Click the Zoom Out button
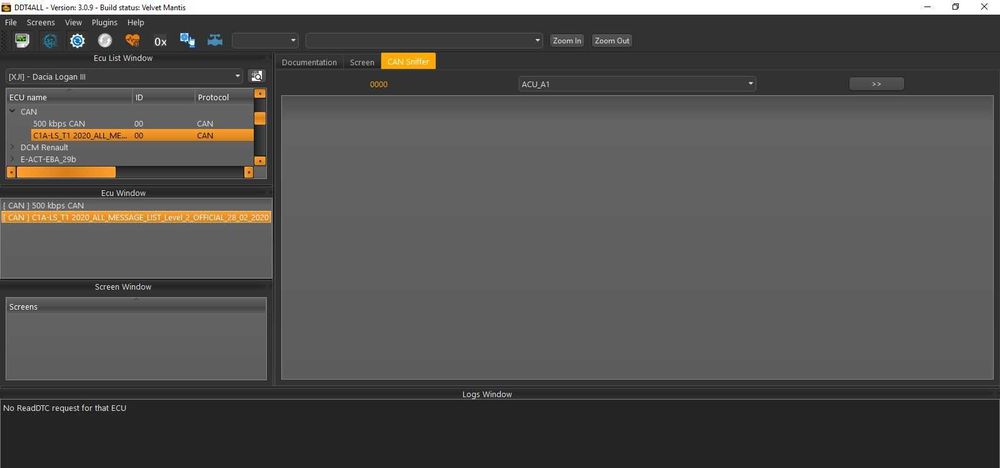Image resolution: width=1000 pixels, height=468 pixels. tap(612, 40)
